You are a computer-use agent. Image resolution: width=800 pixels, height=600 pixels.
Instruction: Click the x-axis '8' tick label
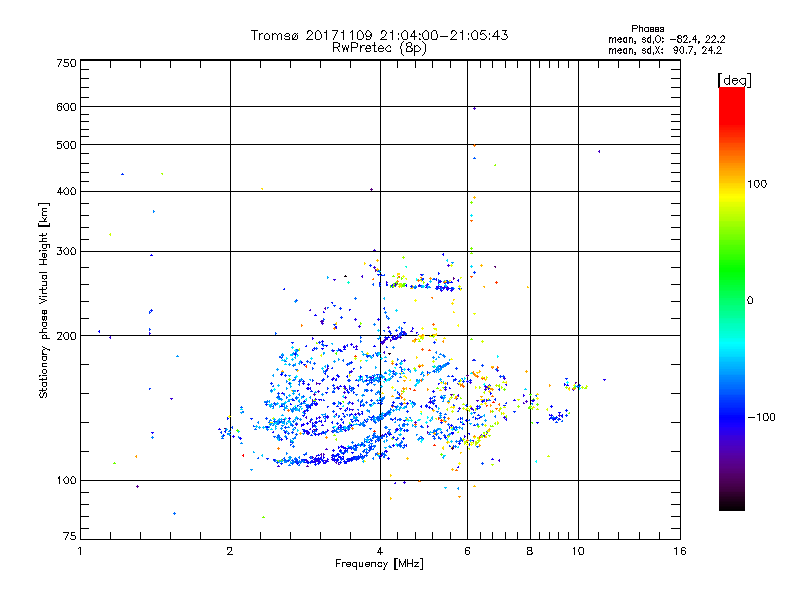click(530, 551)
